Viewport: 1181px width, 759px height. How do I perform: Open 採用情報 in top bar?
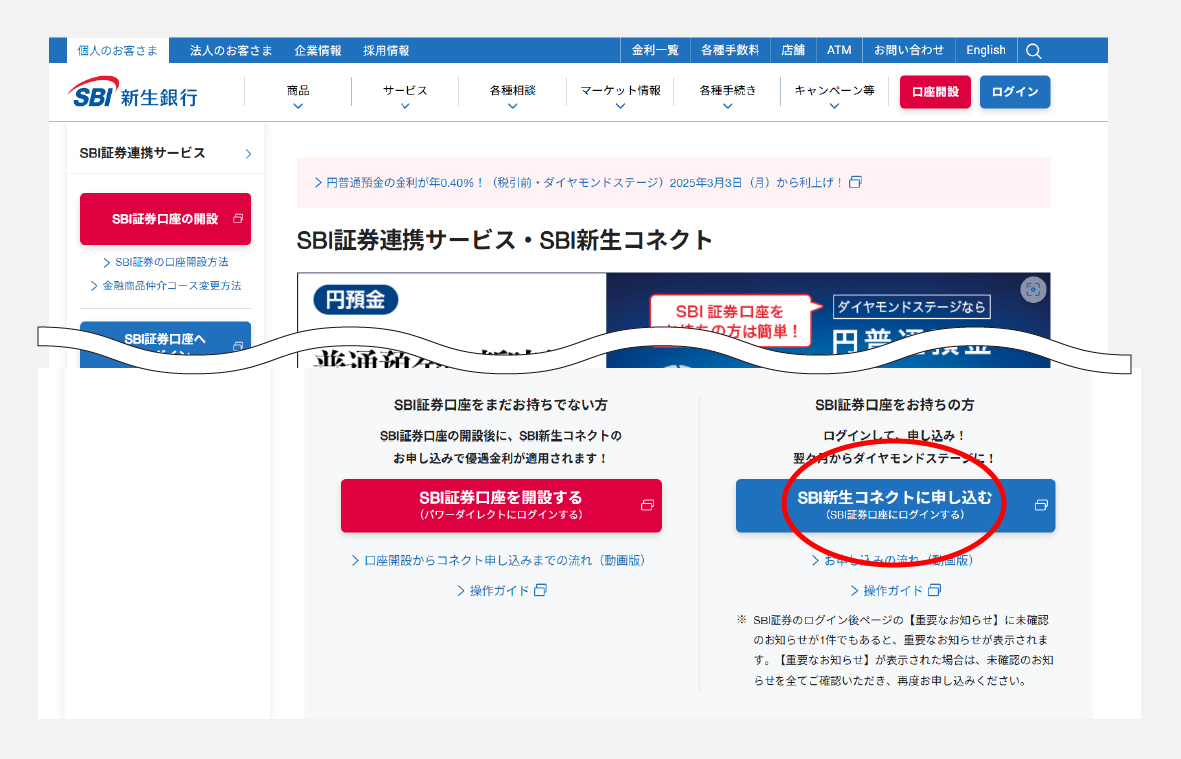[x=386, y=50]
